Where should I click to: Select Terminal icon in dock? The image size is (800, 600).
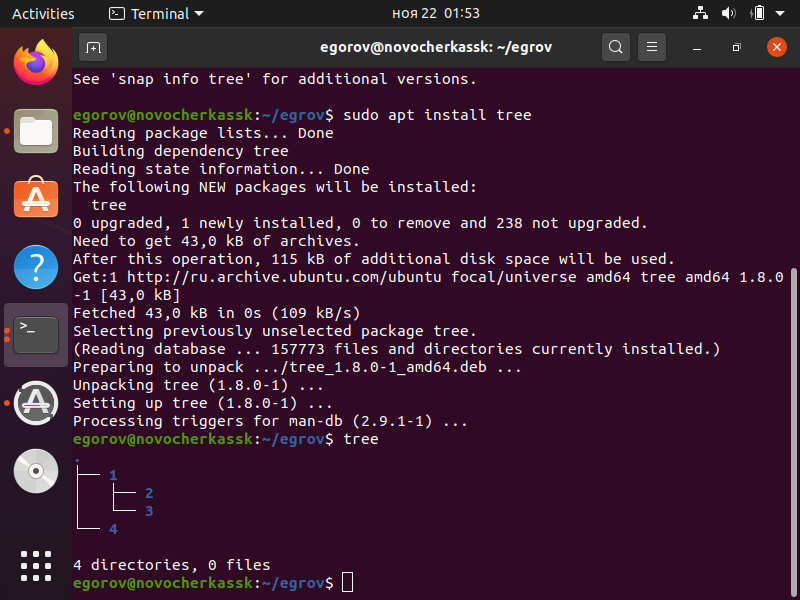coord(36,334)
